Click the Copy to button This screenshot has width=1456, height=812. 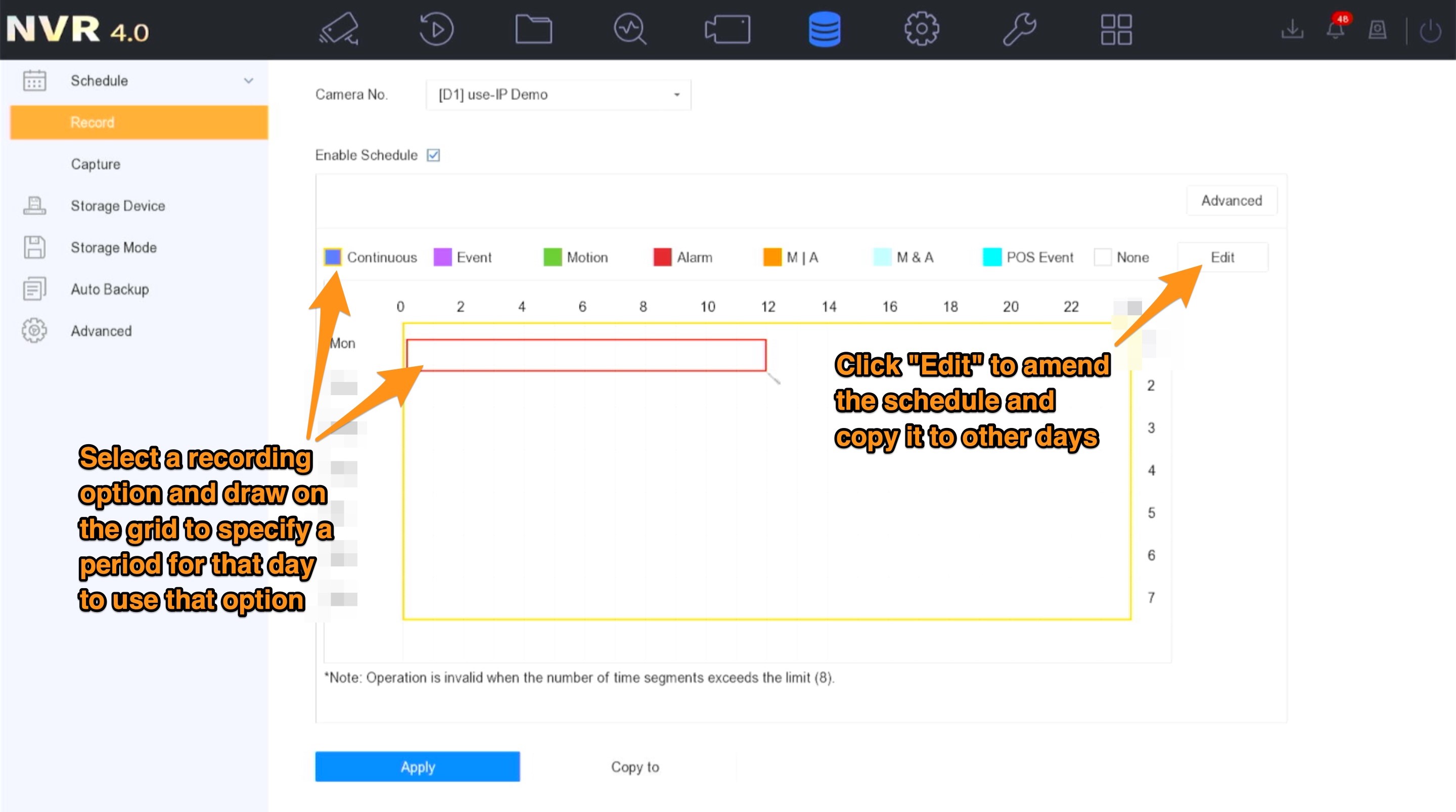635,767
